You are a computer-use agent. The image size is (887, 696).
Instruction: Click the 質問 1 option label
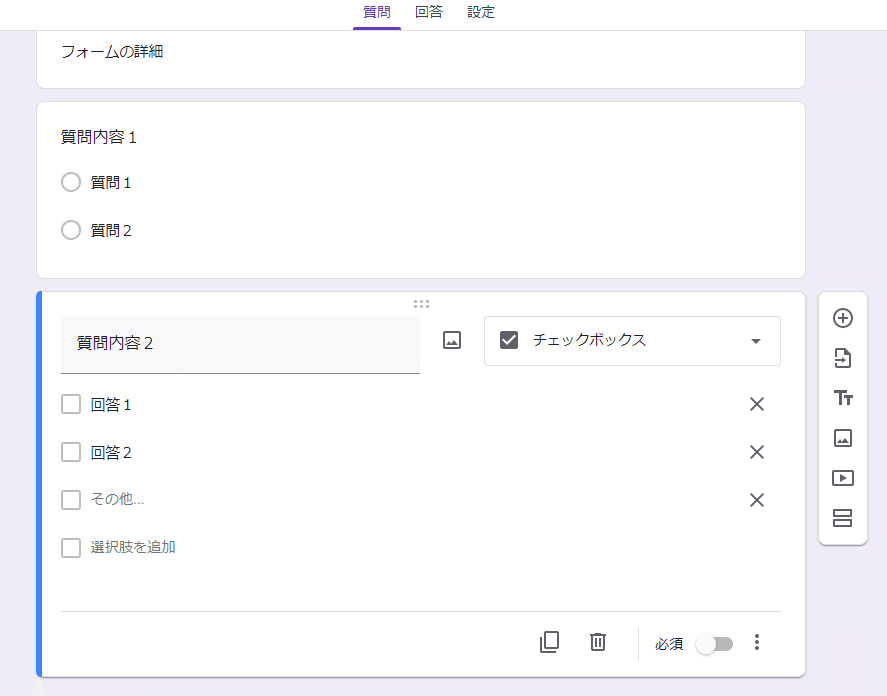[x=111, y=183]
